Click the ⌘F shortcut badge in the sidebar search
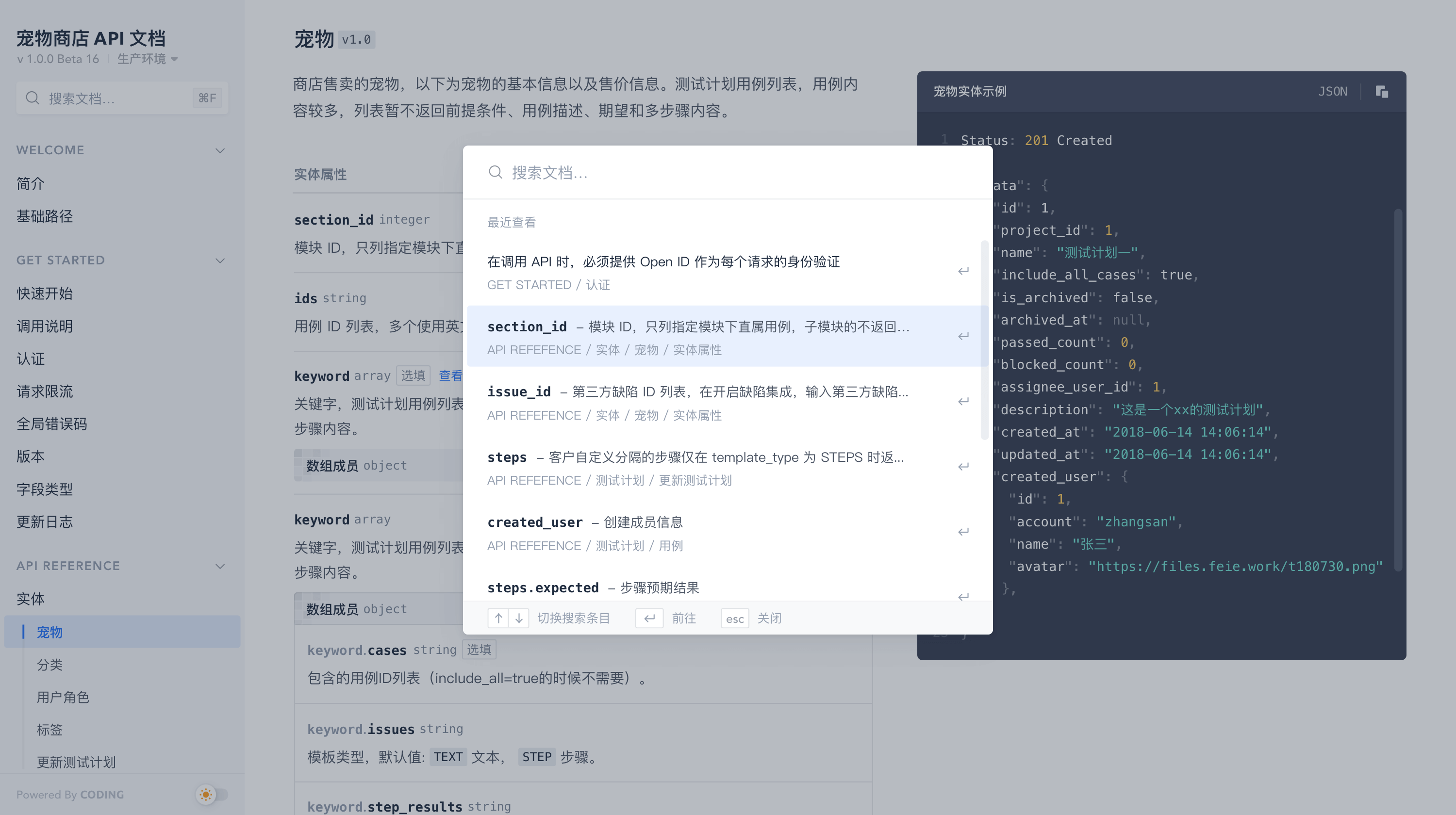 pos(207,98)
